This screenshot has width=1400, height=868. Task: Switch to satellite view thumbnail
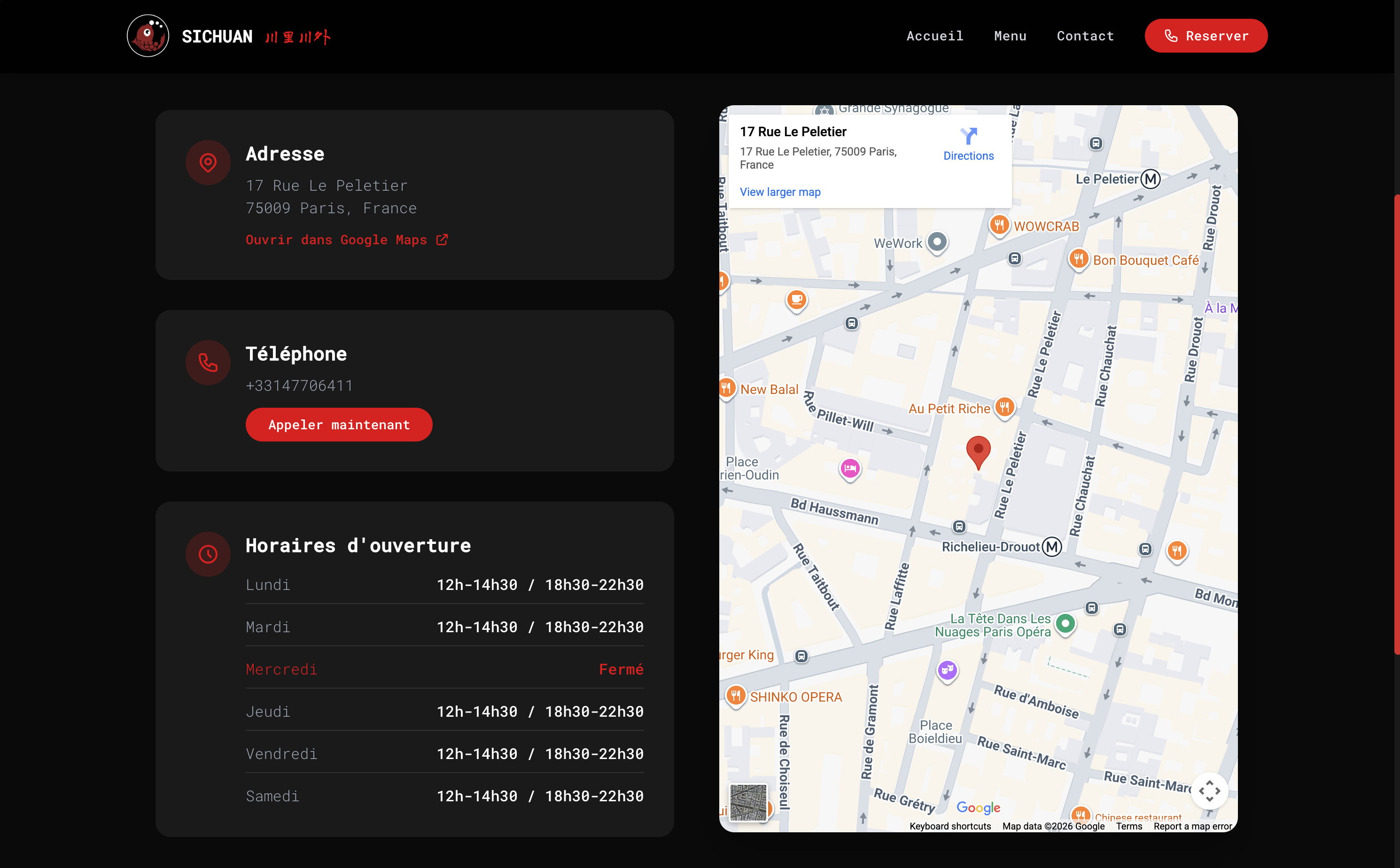coord(748,802)
